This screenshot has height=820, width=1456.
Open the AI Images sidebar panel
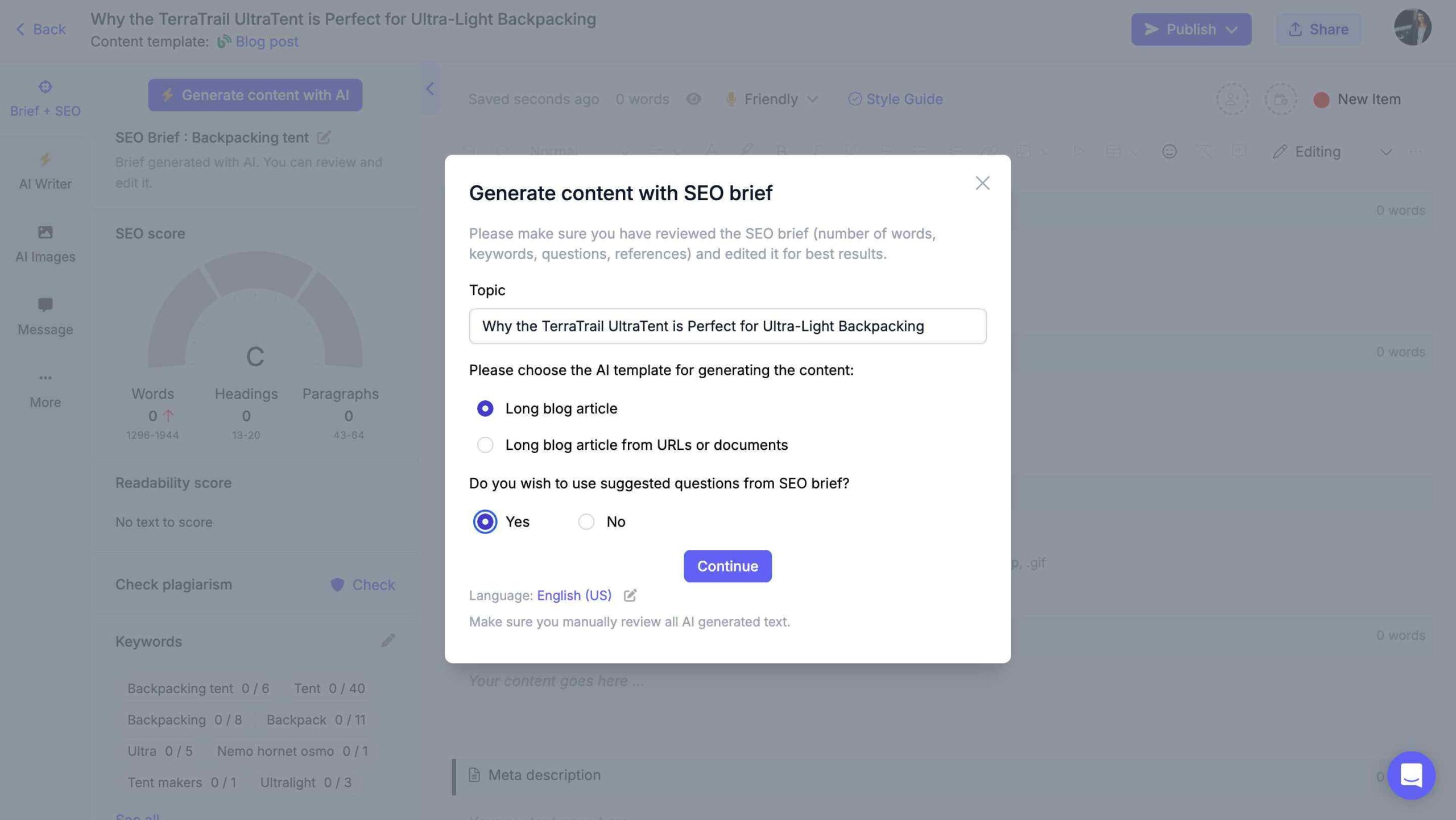click(45, 245)
